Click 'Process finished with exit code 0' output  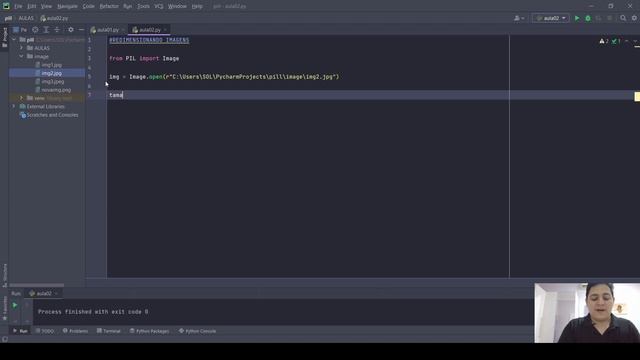click(x=93, y=312)
